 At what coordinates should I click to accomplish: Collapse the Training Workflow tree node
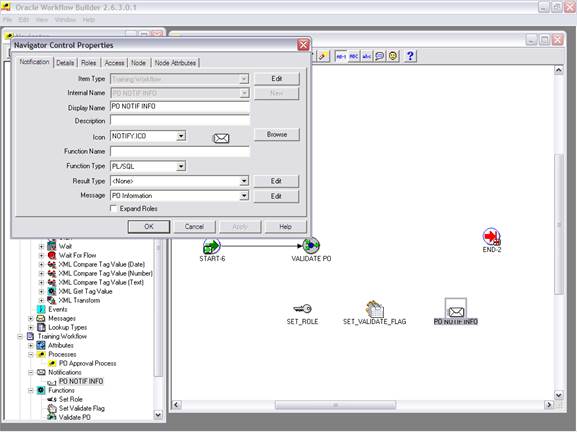(20, 336)
